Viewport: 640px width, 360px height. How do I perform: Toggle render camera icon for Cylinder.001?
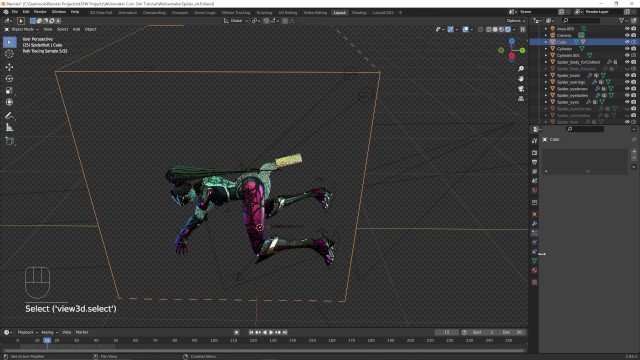point(633,55)
